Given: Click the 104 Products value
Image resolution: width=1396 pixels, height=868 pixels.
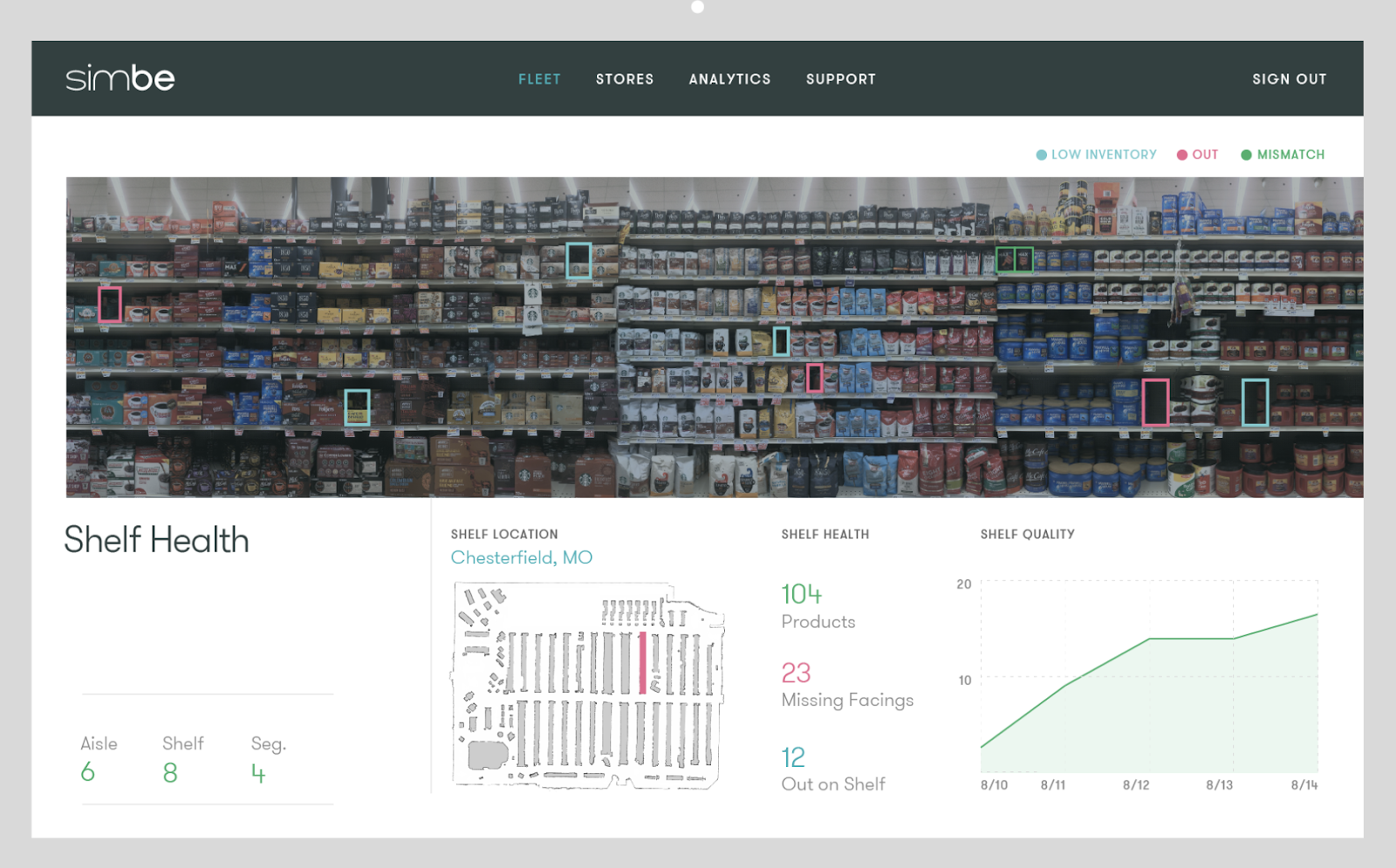Looking at the screenshot, I should click(802, 594).
